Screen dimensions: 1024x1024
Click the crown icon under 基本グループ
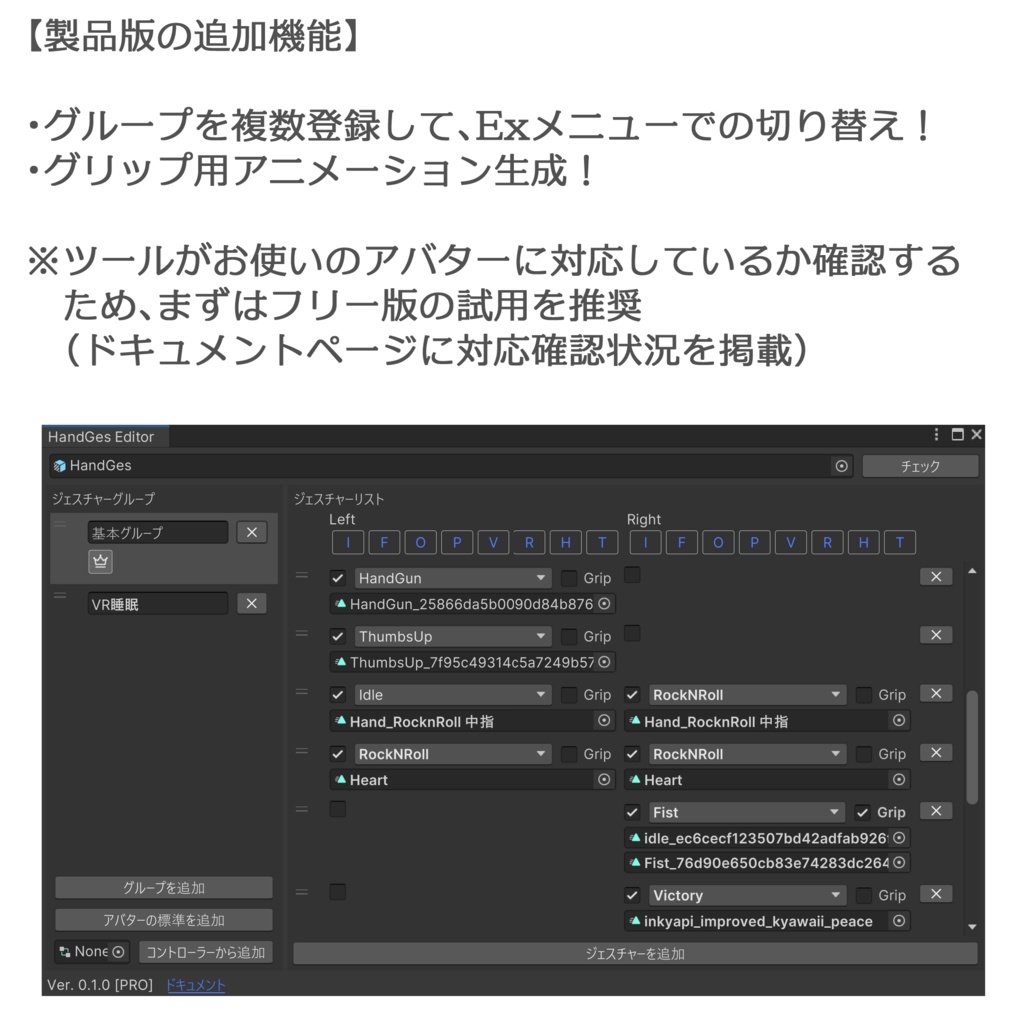100,561
